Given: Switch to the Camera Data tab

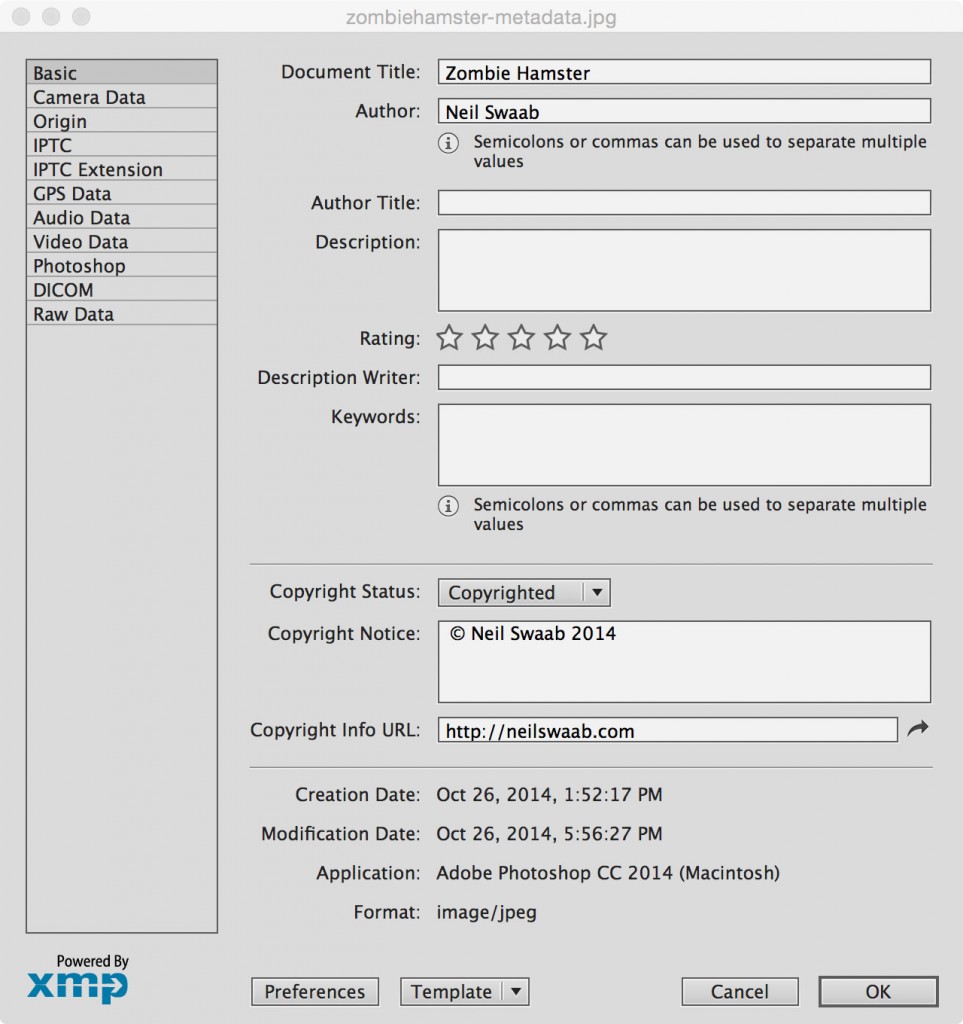Looking at the screenshot, I should 121,97.
